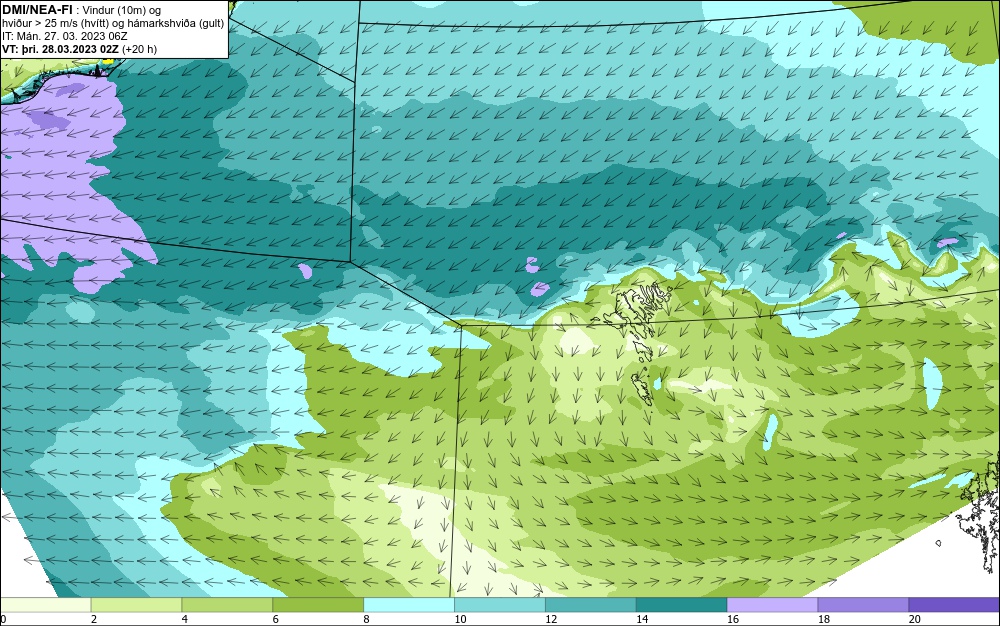Screen dimensions: 1000x626
Task: Click the 2–4 m/s light green legend swatch
Action: point(136,605)
